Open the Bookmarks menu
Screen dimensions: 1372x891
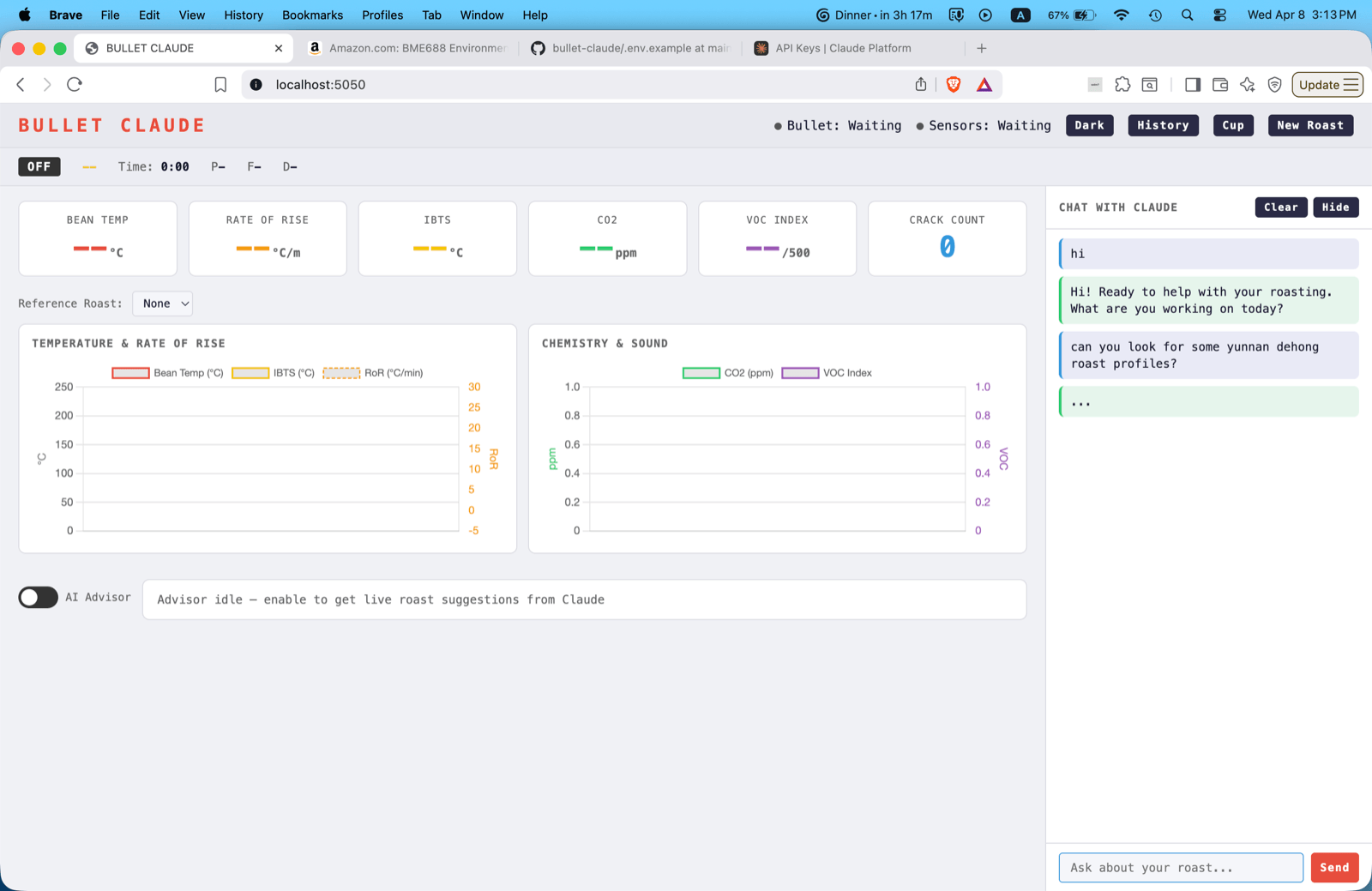tap(312, 15)
